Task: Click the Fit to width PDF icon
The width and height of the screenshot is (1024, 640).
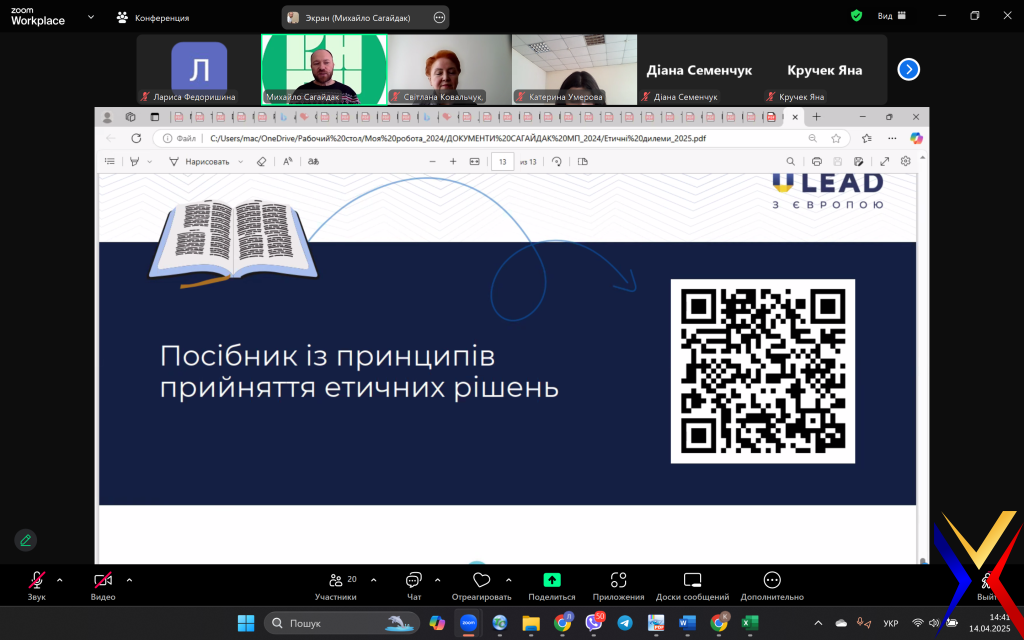Action: pyautogui.click(x=475, y=161)
